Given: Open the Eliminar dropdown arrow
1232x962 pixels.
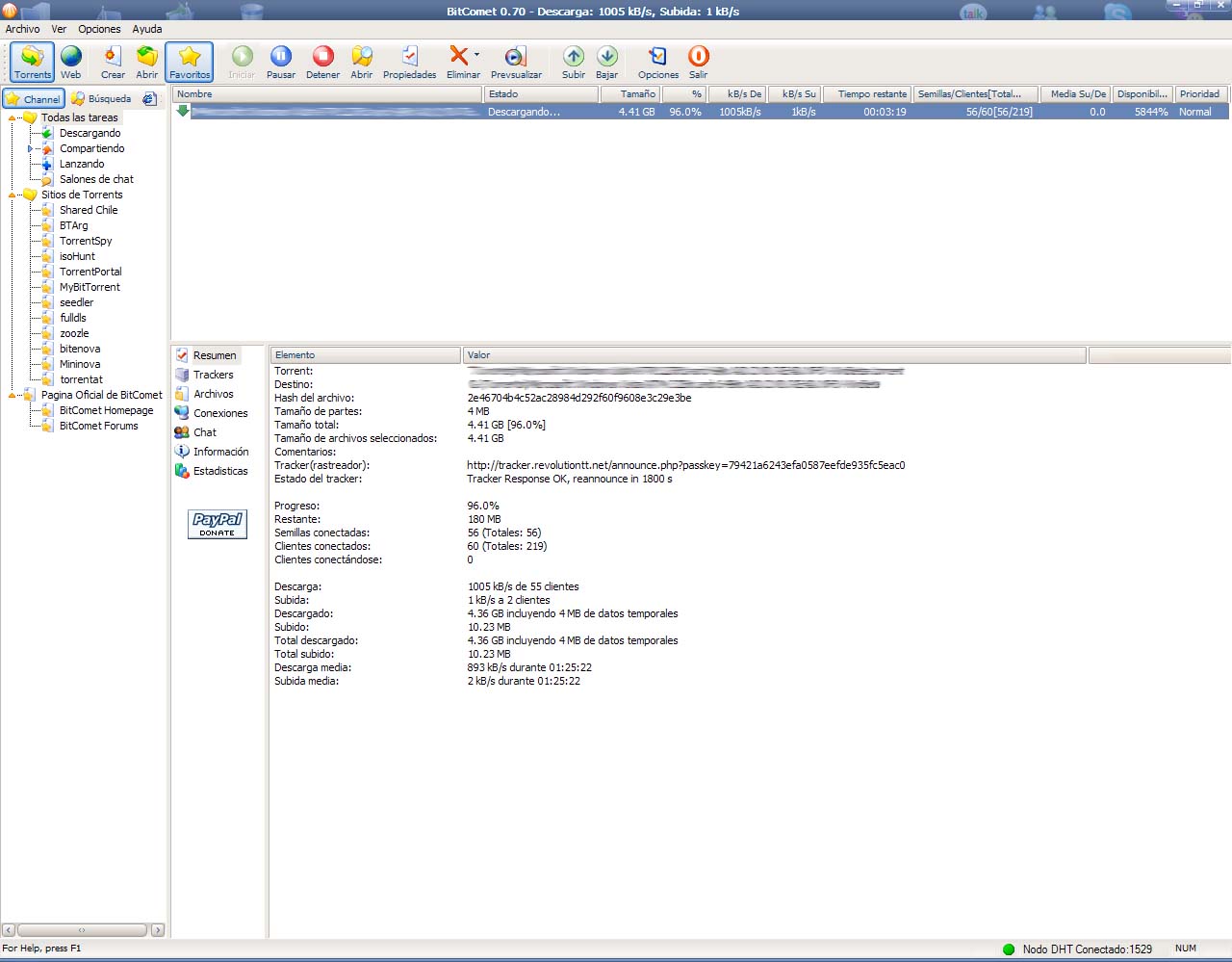Looking at the screenshot, I should click(x=476, y=55).
